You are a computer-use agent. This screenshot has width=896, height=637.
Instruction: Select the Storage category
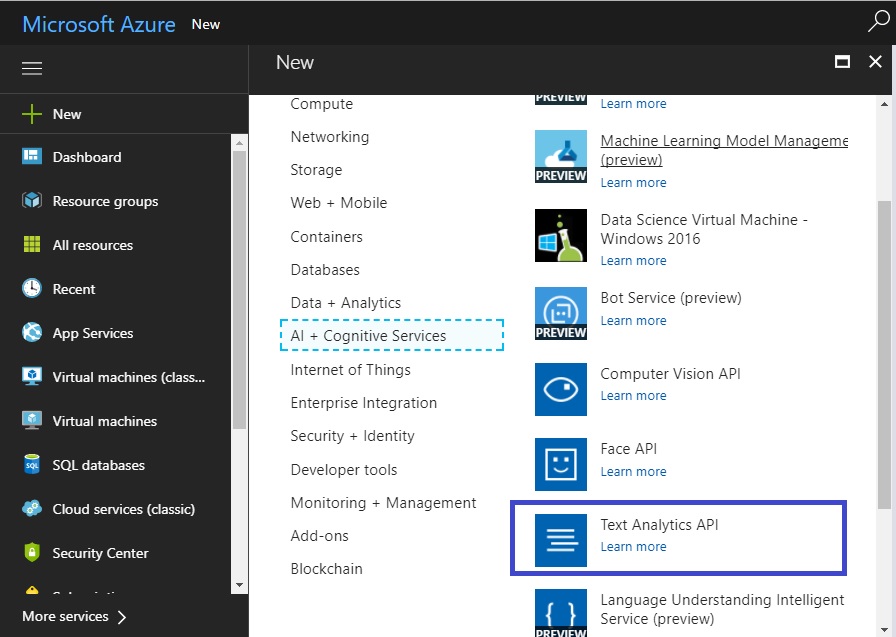click(x=316, y=170)
